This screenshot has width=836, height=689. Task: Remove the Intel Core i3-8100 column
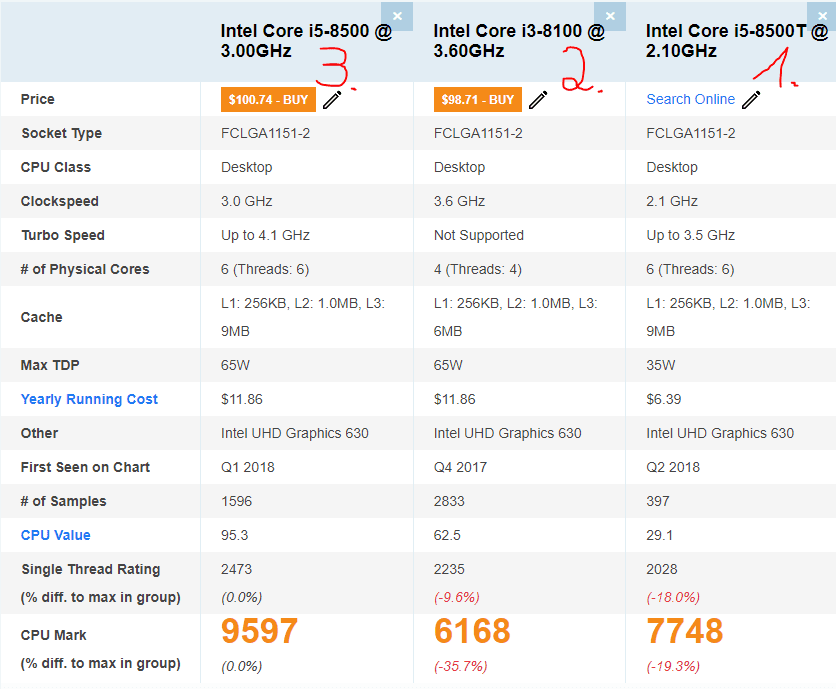[610, 16]
